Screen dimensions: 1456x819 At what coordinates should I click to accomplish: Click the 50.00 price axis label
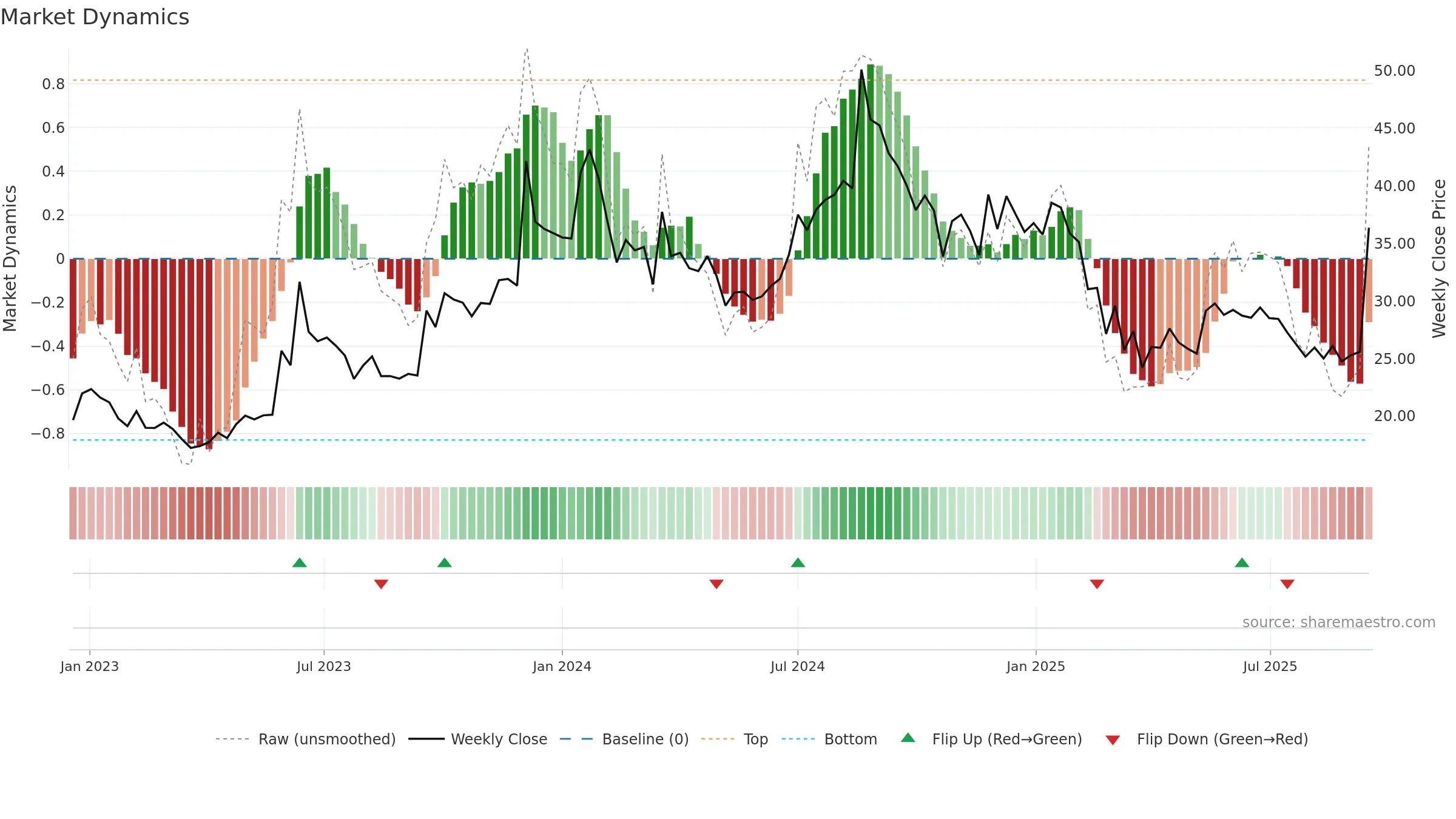pos(1394,71)
